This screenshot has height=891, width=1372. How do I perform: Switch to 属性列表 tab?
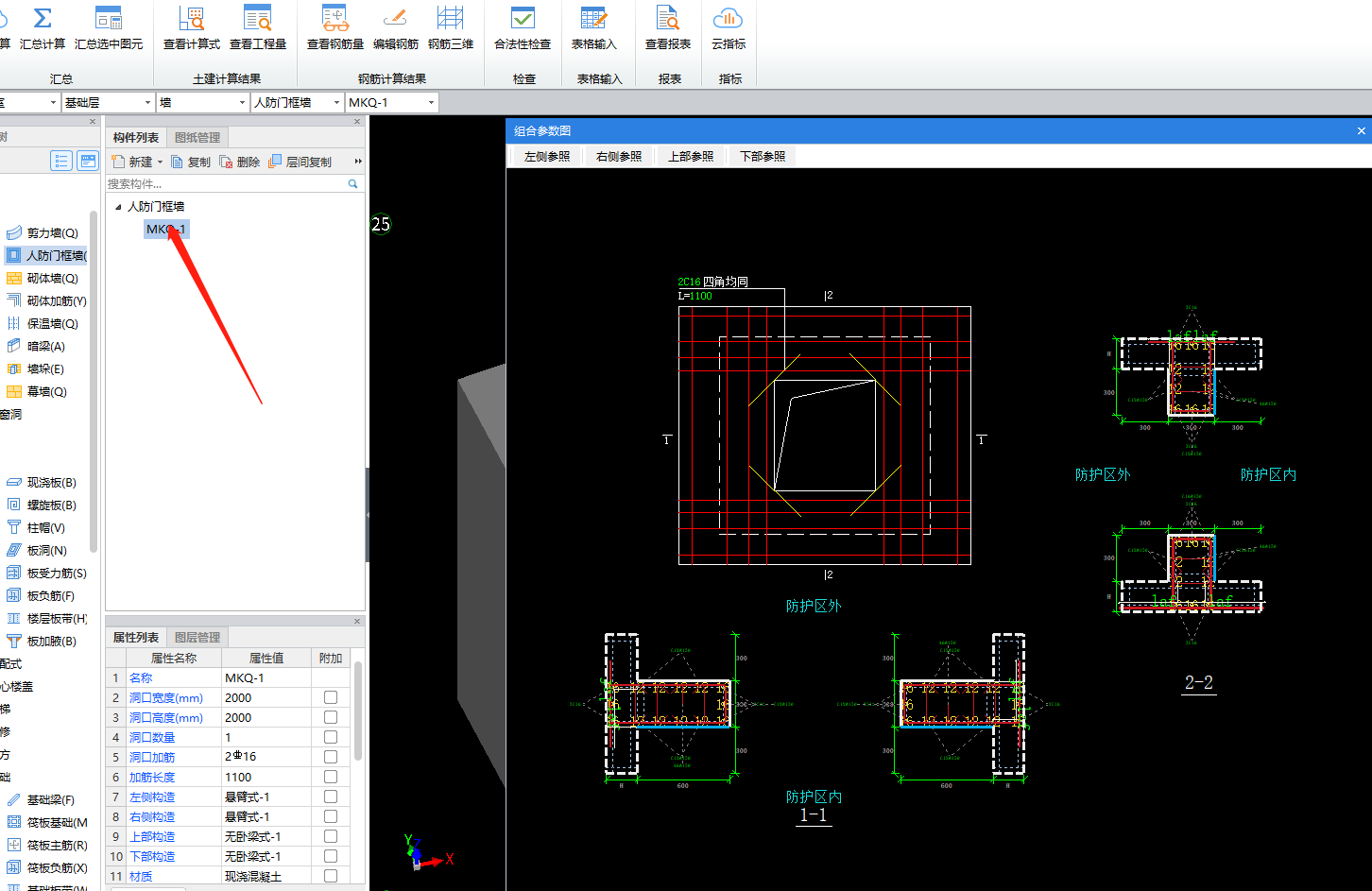pos(136,638)
